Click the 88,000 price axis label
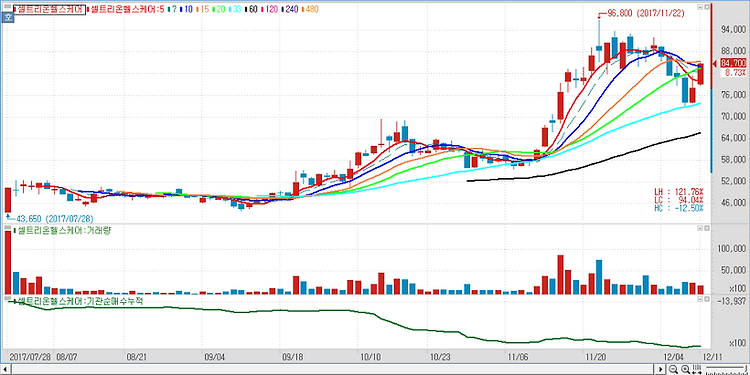Screen dimensions: 750x375 coord(732,52)
